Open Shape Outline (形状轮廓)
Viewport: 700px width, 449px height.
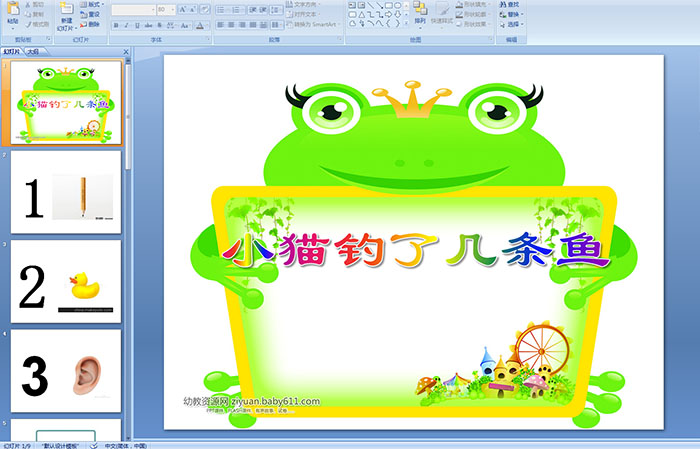pos(473,14)
